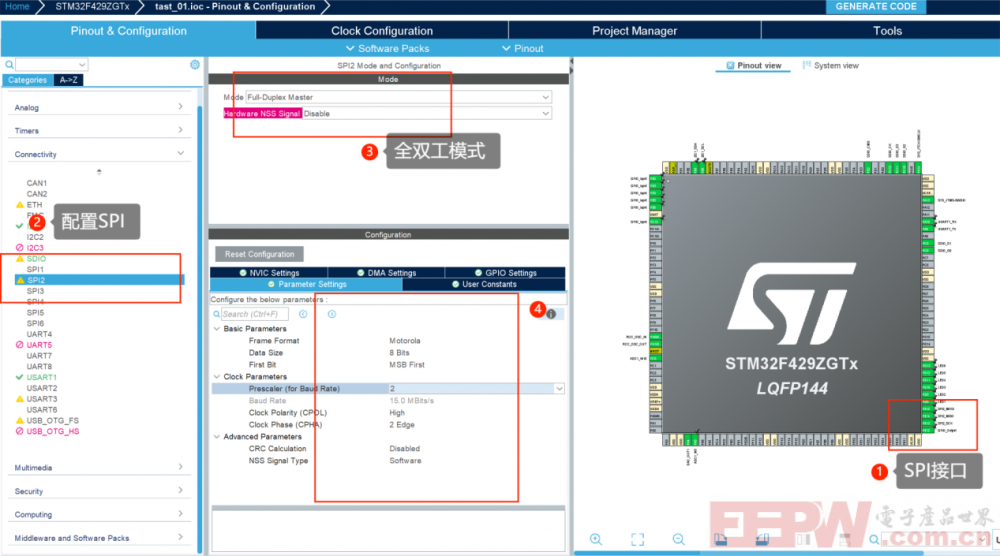Click the parameter Search (Ctrl+F) field
This screenshot has width=1000, height=556.
point(254,314)
